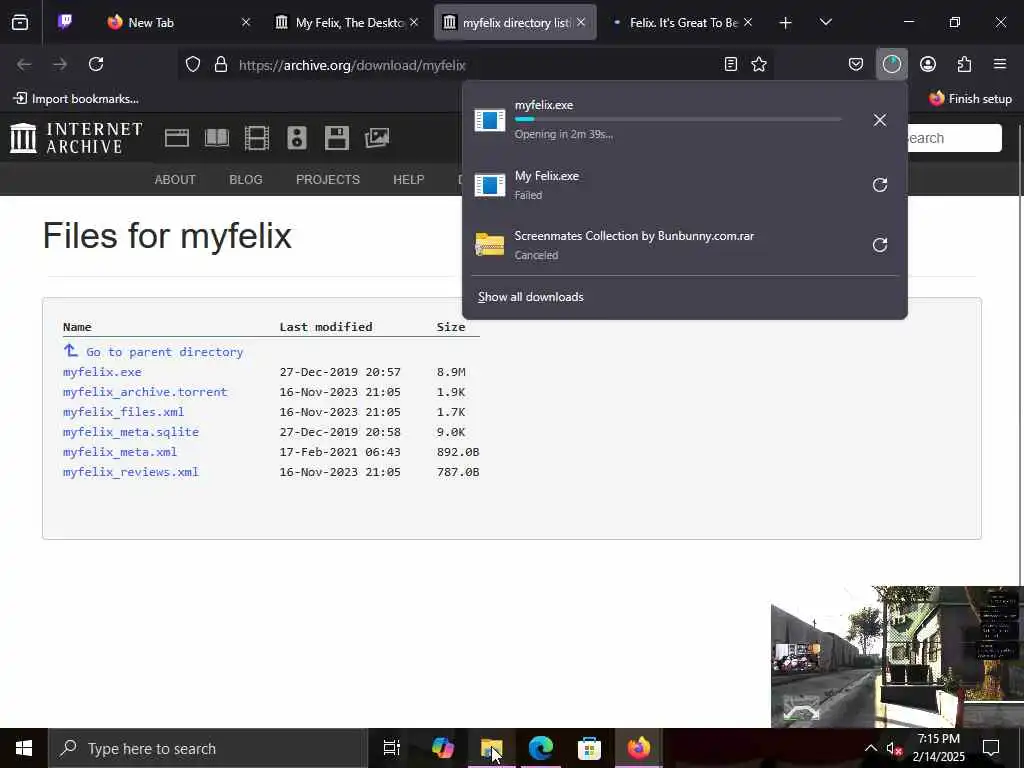Open the Windows Start menu
The height and width of the screenshot is (768, 1024).
click(24, 748)
